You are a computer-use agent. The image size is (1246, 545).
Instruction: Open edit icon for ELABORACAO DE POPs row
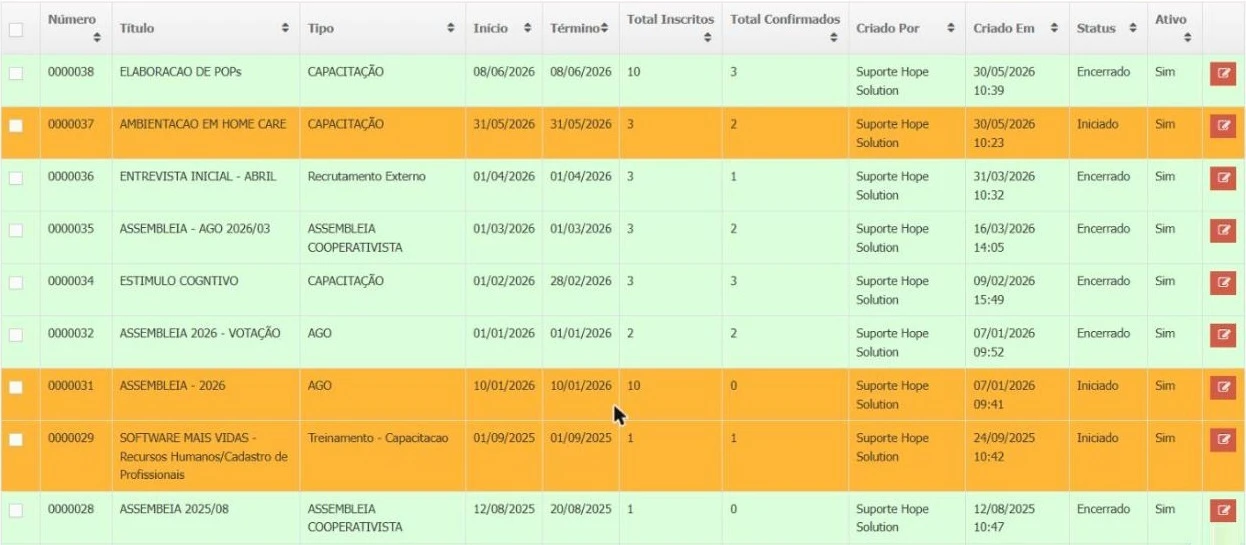(1222, 73)
